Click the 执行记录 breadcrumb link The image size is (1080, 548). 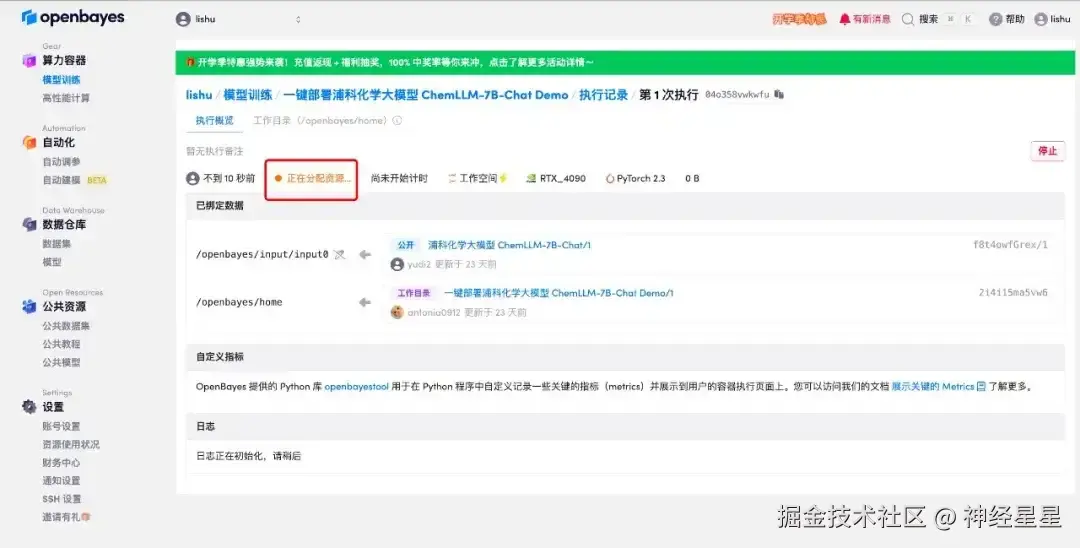[x=603, y=95]
